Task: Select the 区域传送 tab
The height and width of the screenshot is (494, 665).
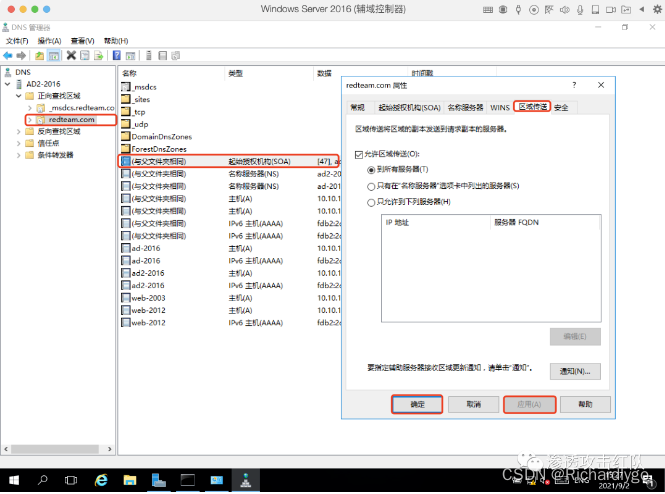Action: [x=533, y=106]
